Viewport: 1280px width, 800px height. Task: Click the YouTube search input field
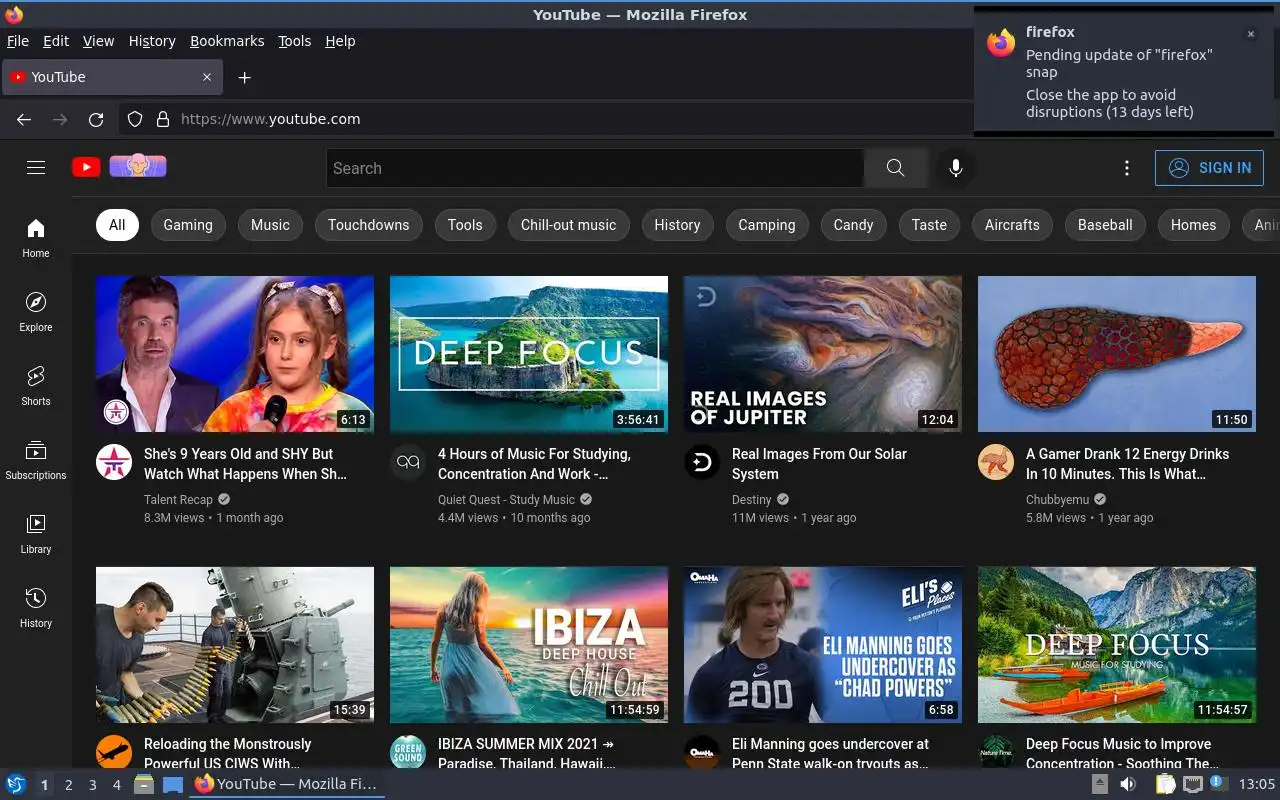coord(595,168)
